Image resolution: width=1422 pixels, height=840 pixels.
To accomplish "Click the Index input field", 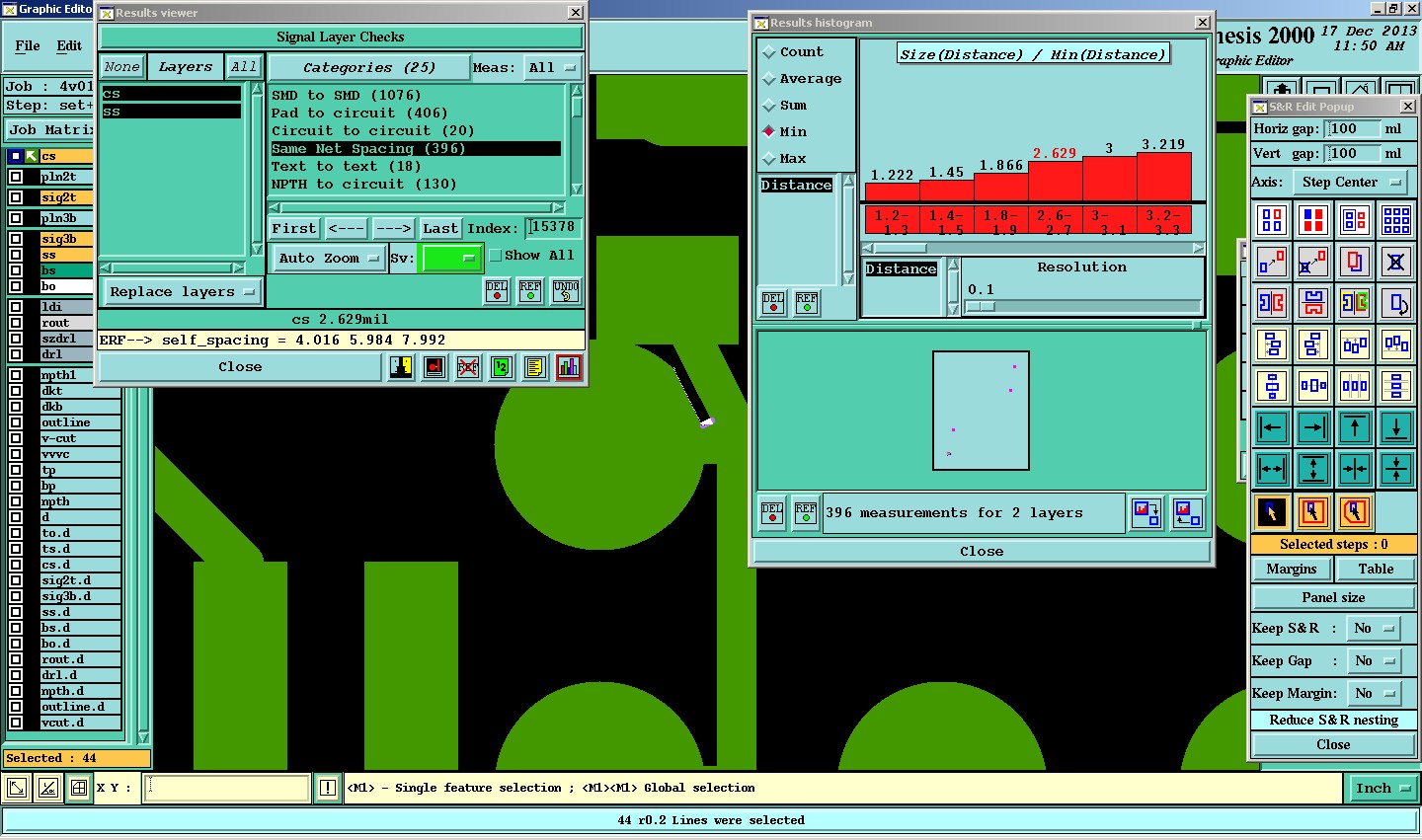I will tap(553, 228).
